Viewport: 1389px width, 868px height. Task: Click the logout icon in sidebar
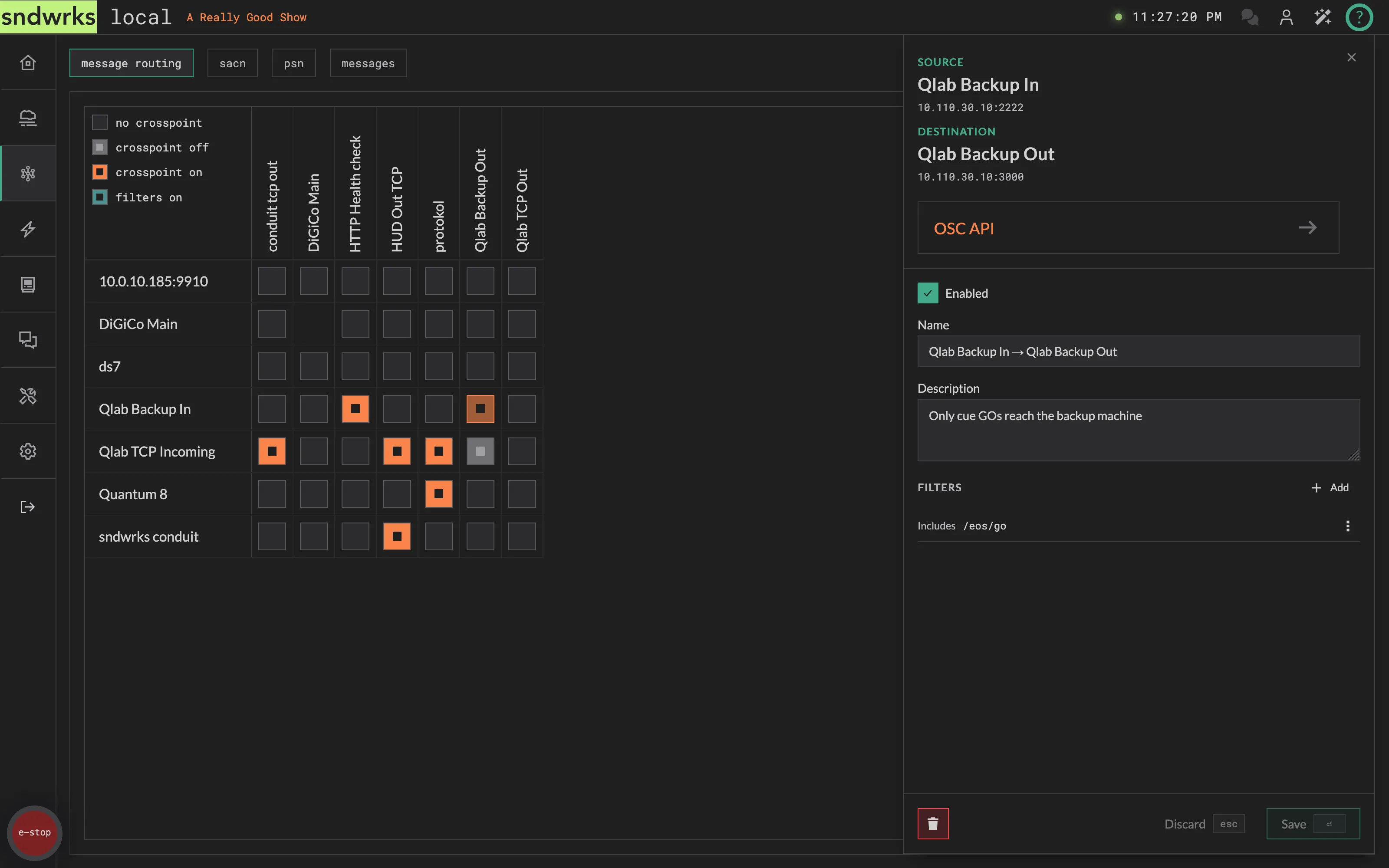pyautogui.click(x=27, y=507)
